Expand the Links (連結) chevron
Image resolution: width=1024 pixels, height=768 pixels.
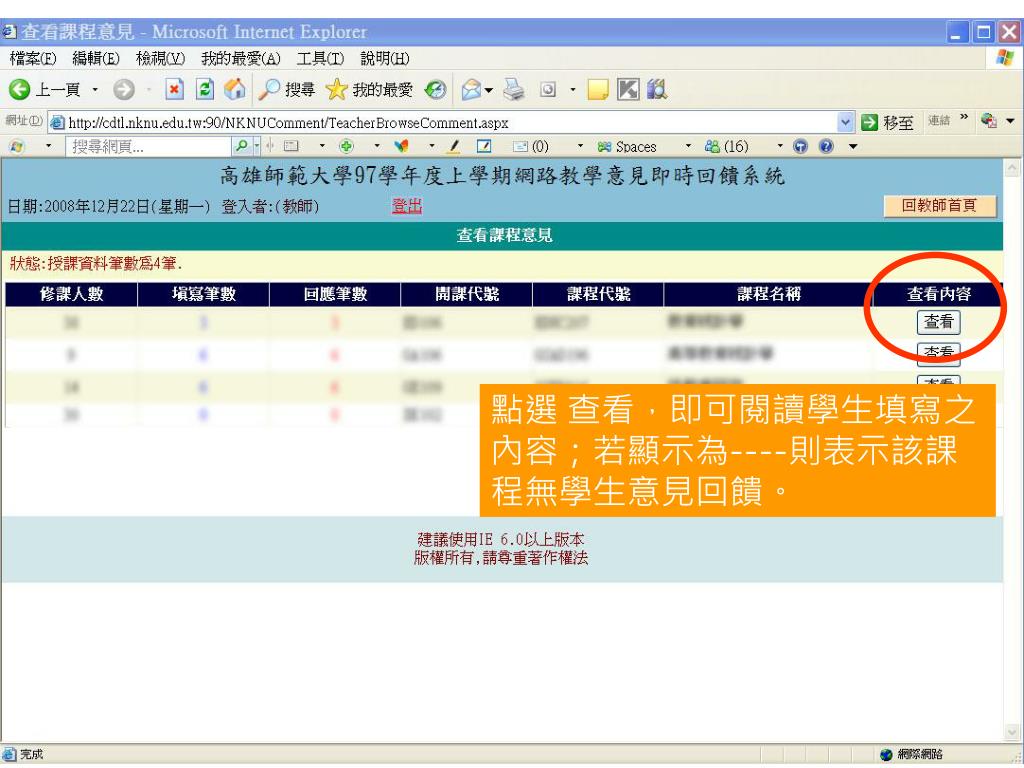click(x=964, y=118)
